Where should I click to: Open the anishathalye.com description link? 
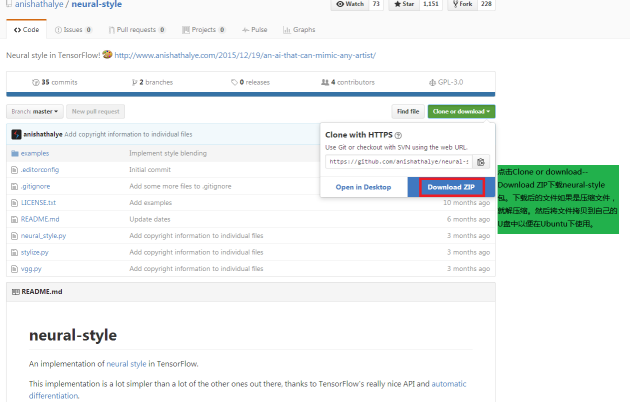click(245, 55)
